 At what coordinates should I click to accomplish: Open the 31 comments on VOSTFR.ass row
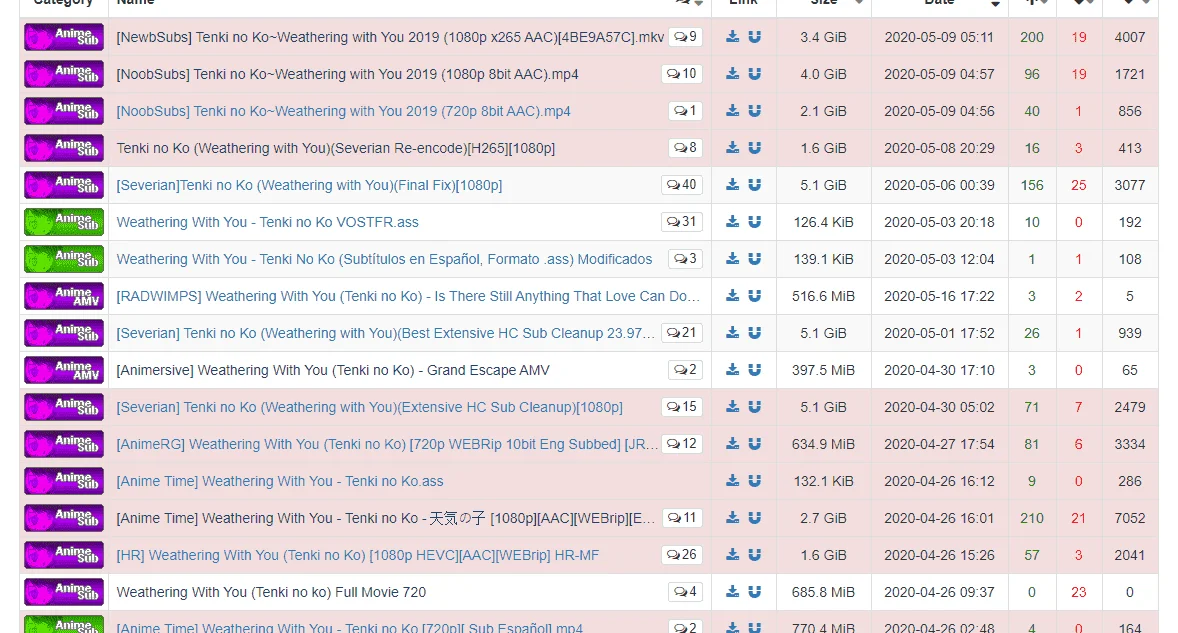[681, 221]
